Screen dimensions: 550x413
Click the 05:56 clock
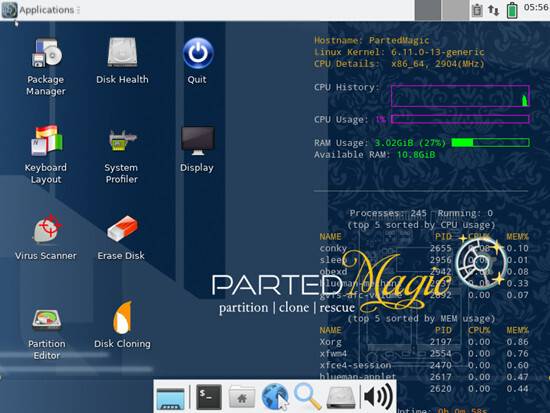pyautogui.click(x=536, y=7)
